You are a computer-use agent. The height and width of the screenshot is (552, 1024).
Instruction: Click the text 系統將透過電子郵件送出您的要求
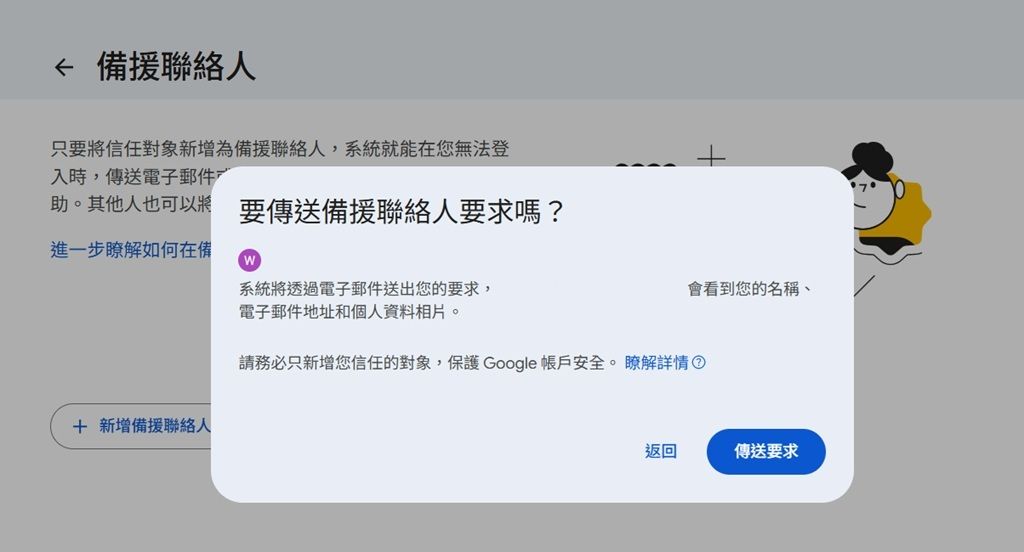pos(366,289)
